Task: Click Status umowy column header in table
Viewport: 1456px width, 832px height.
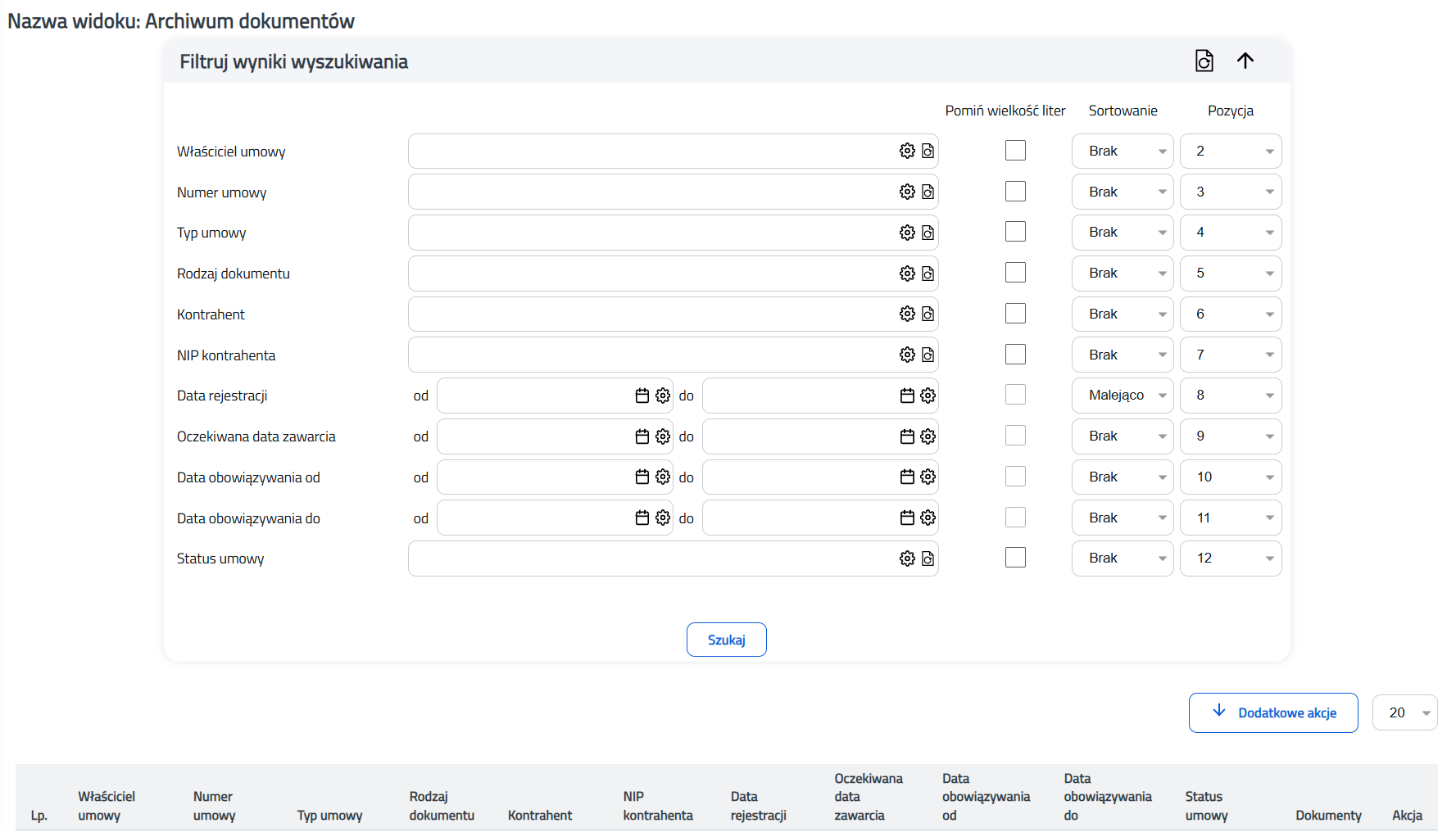Action: point(1206,806)
